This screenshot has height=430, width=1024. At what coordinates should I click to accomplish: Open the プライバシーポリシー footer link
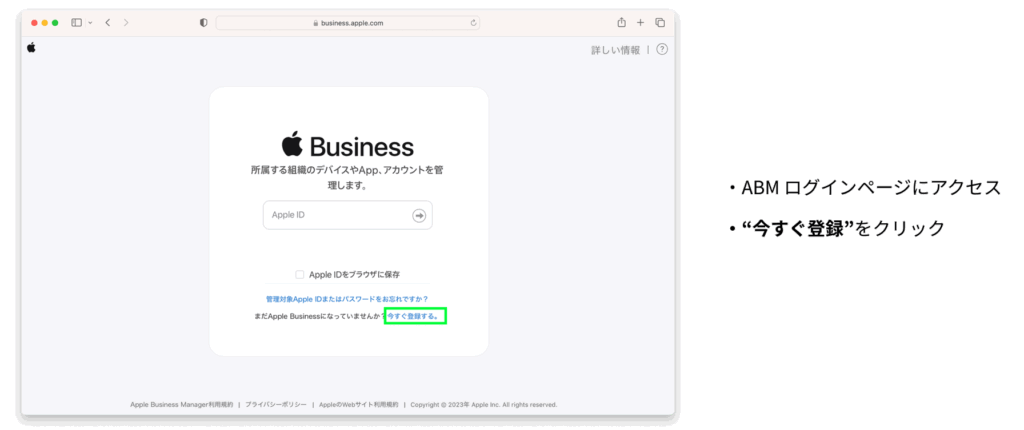pos(275,405)
